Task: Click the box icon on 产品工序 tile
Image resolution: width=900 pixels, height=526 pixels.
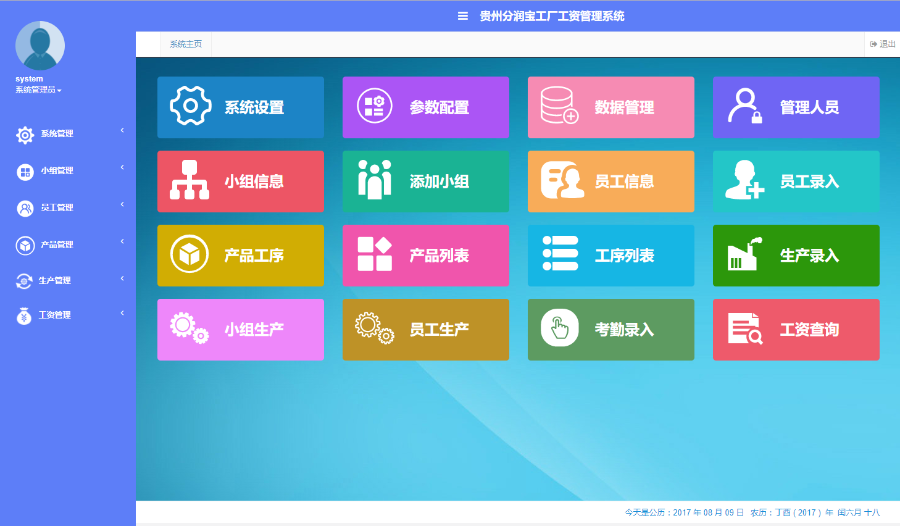Action: point(190,255)
